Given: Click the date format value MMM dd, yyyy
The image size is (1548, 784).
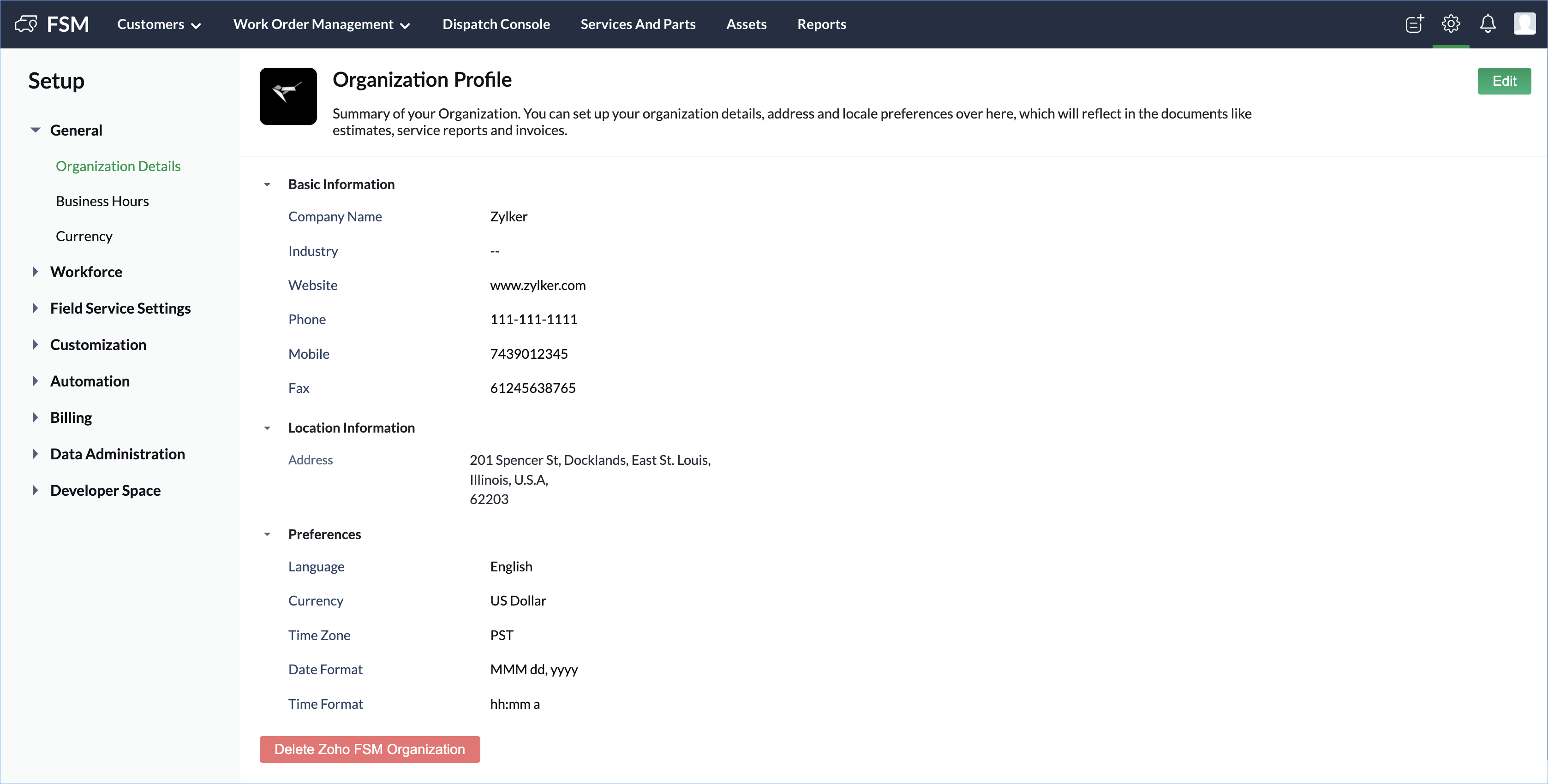Looking at the screenshot, I should (x=534, y=669).
